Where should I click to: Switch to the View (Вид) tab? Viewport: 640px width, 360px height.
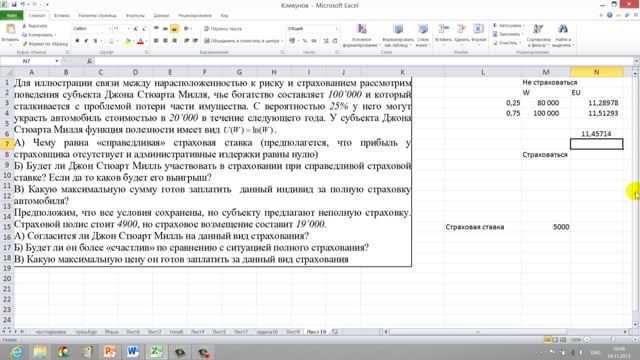point(224,16)
